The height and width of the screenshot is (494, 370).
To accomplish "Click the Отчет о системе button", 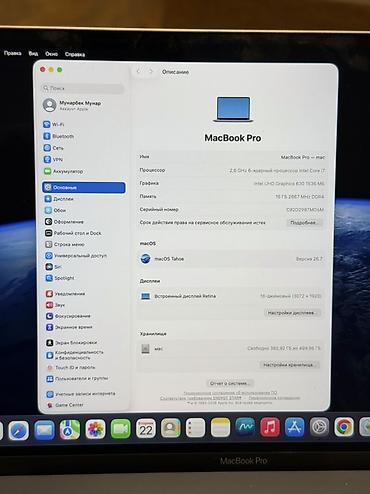I will 230,383.
